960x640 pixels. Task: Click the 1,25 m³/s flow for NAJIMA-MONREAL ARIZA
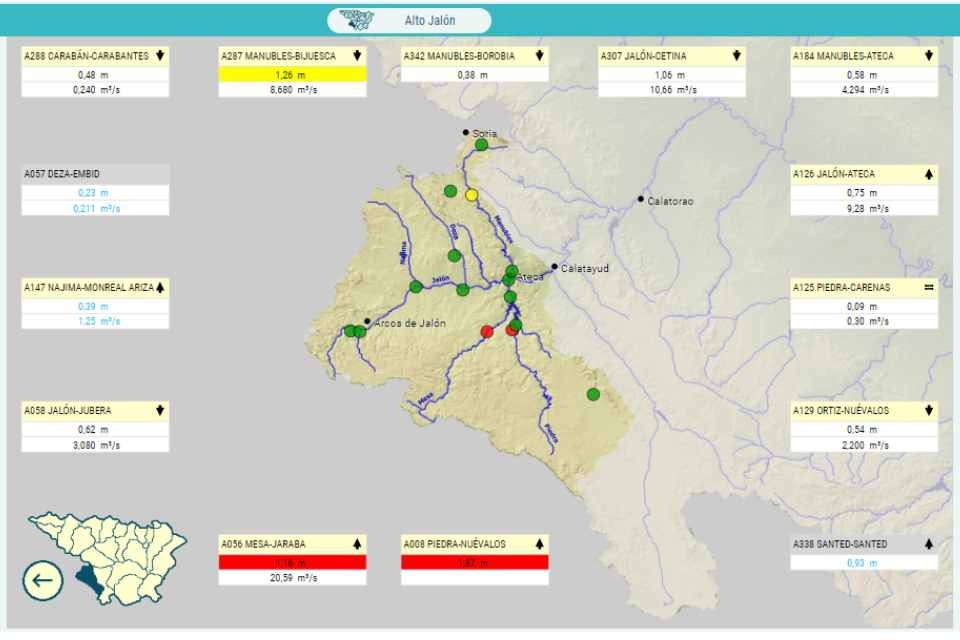(99, 322)
